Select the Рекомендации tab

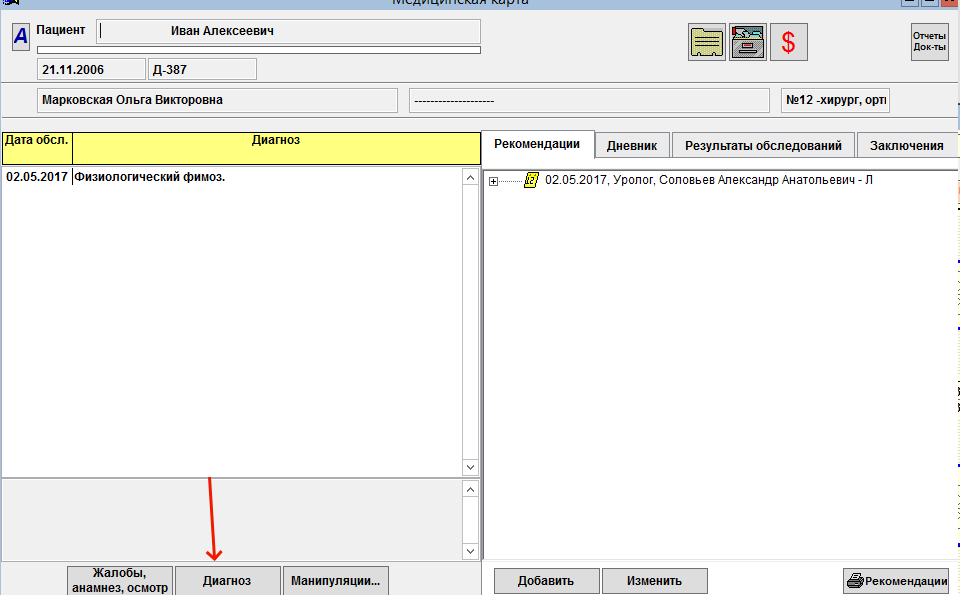[x=537, y=144]
